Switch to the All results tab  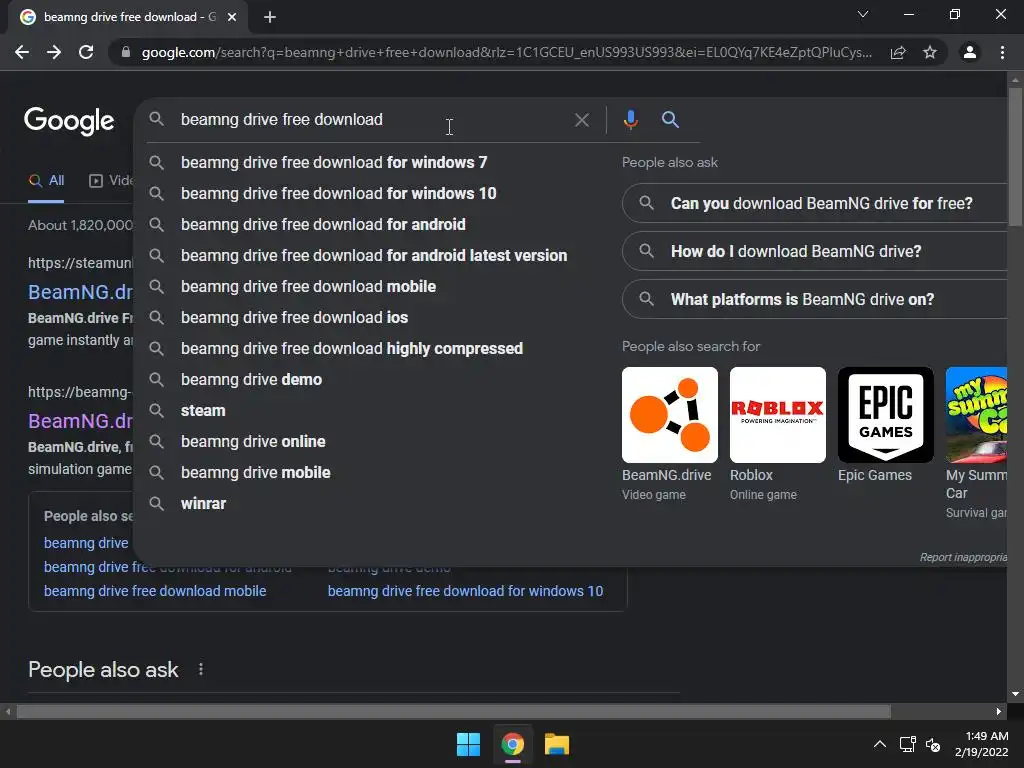(46, 181)
